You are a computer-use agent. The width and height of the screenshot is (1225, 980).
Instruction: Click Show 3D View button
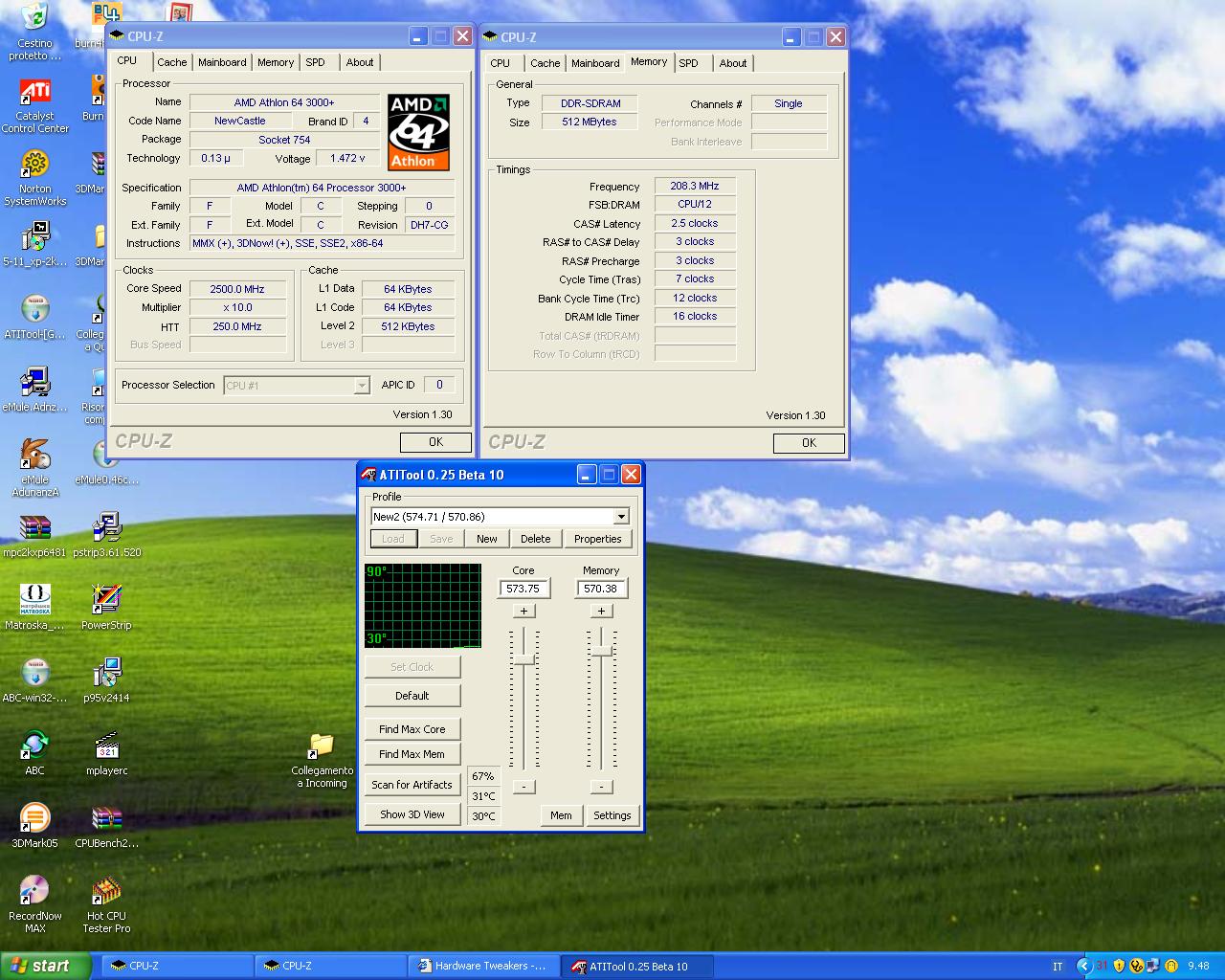[412, 814]
